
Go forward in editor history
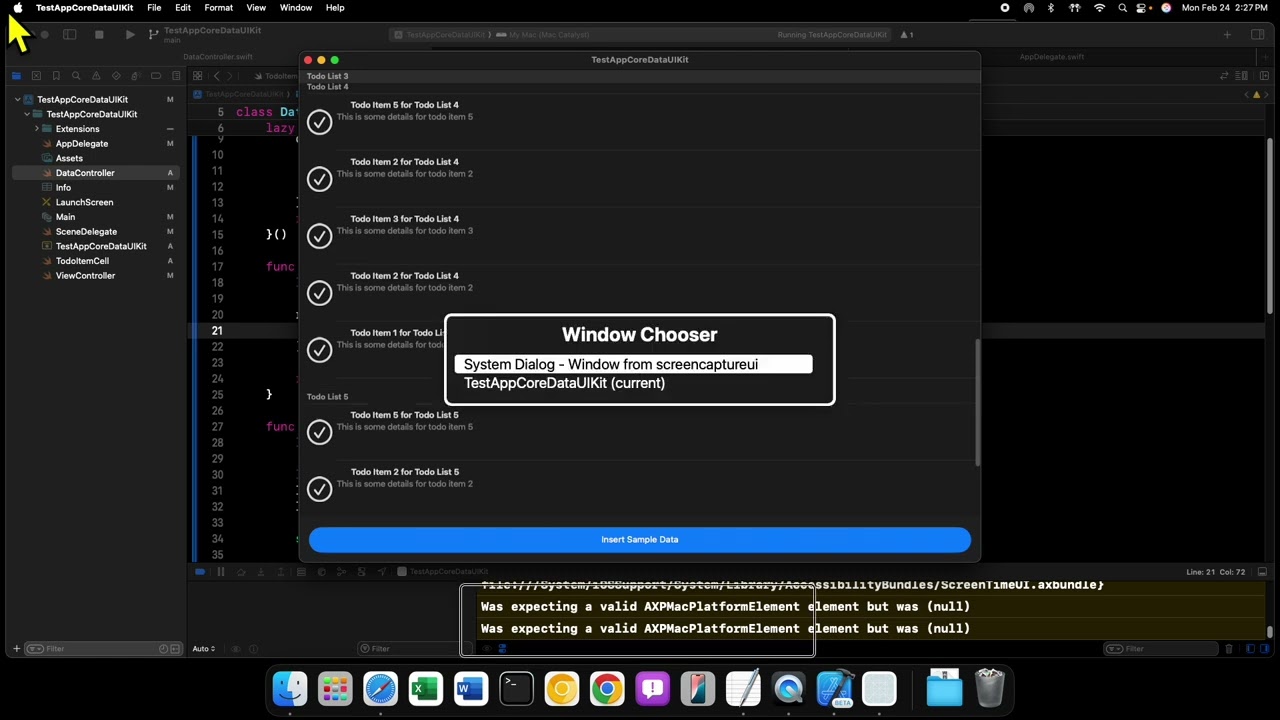230,76
